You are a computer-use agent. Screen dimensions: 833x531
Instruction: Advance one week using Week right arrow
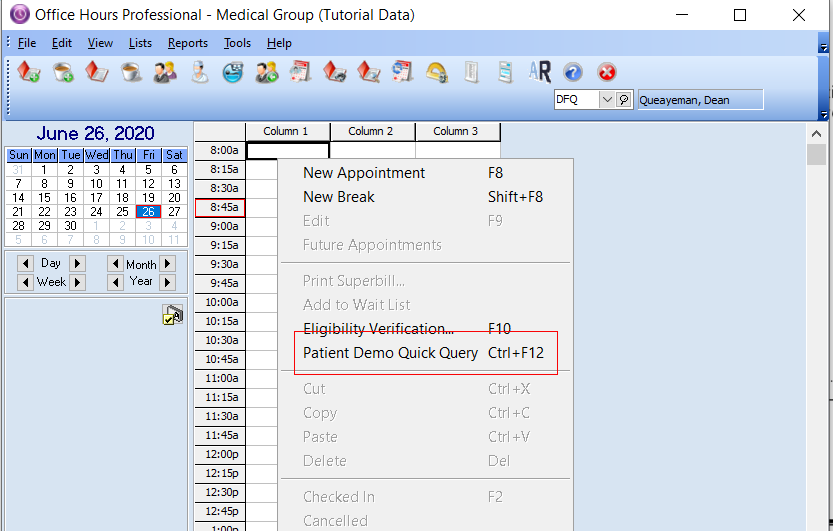point(77,282)
